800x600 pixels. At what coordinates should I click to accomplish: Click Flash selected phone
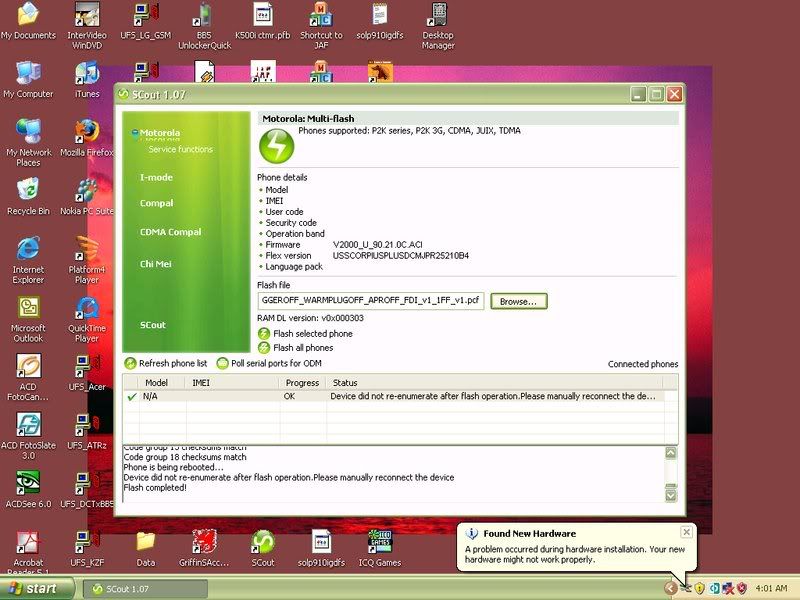click(x=305, y=334)
